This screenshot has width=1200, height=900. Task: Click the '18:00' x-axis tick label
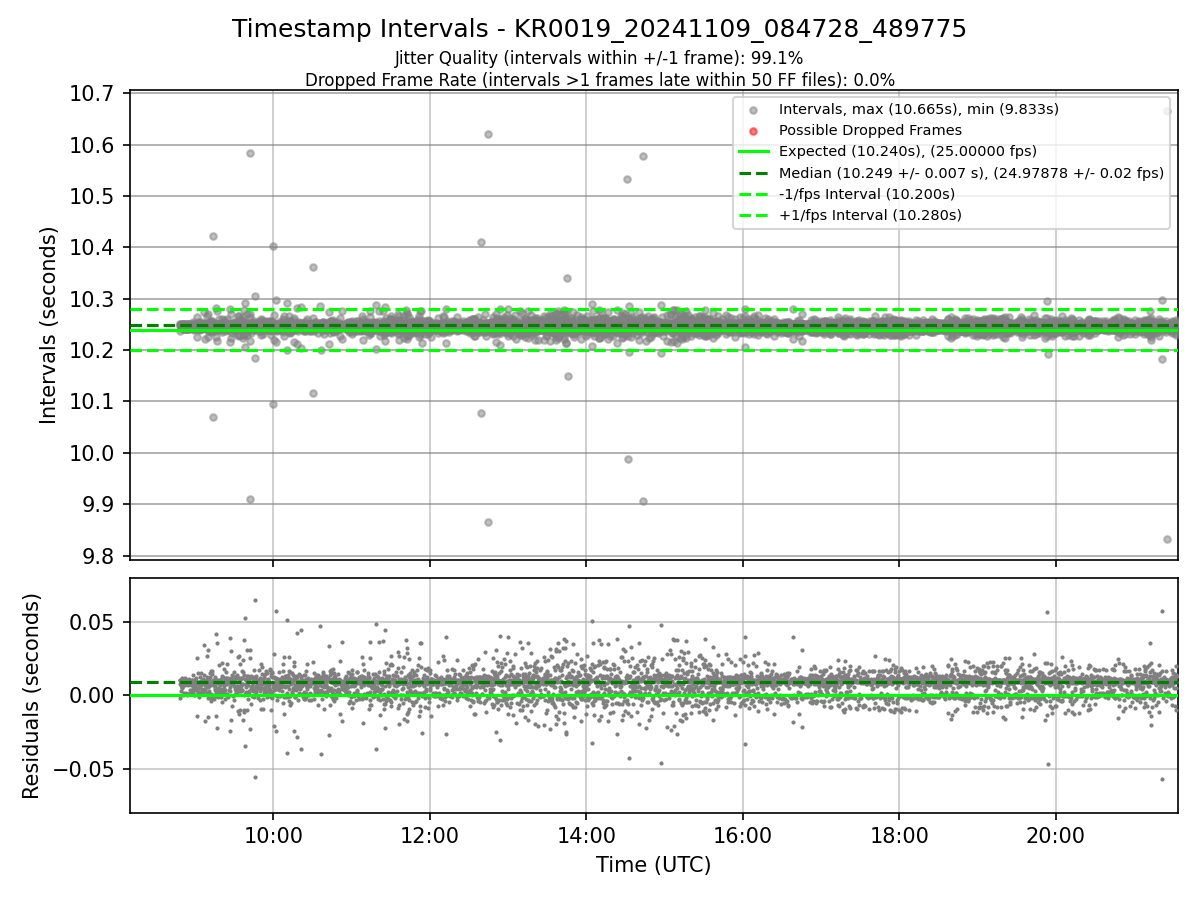pyautogui.click(x=899, y=835)
